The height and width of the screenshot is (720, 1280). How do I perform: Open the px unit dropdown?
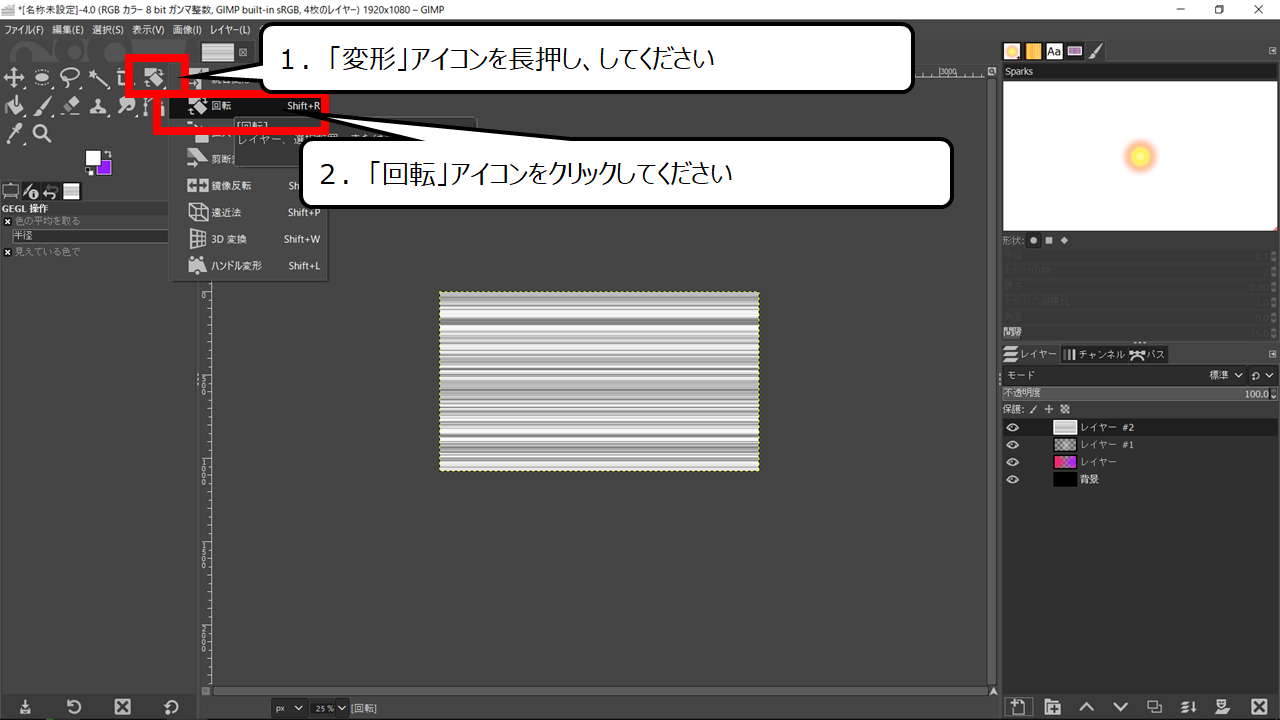(289, 708)
